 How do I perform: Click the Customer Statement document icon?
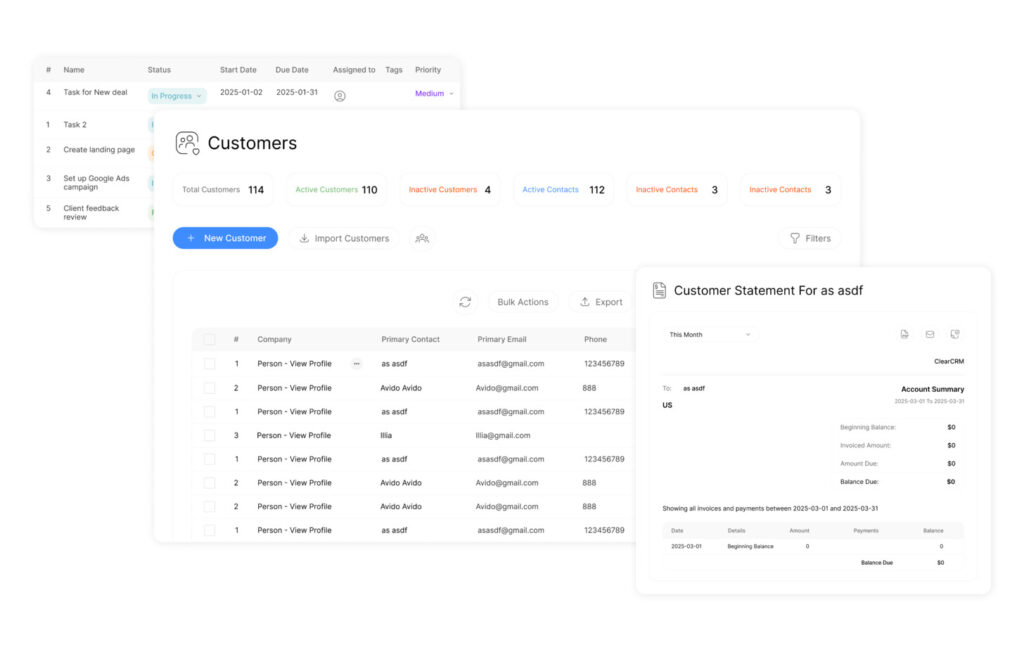click(x=659, y=290)
